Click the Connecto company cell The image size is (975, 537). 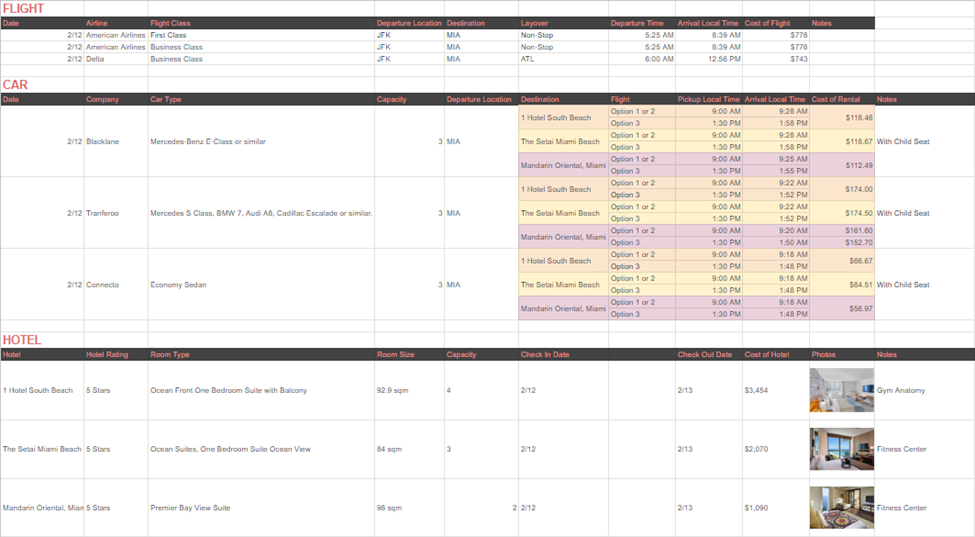coord(116,285)
